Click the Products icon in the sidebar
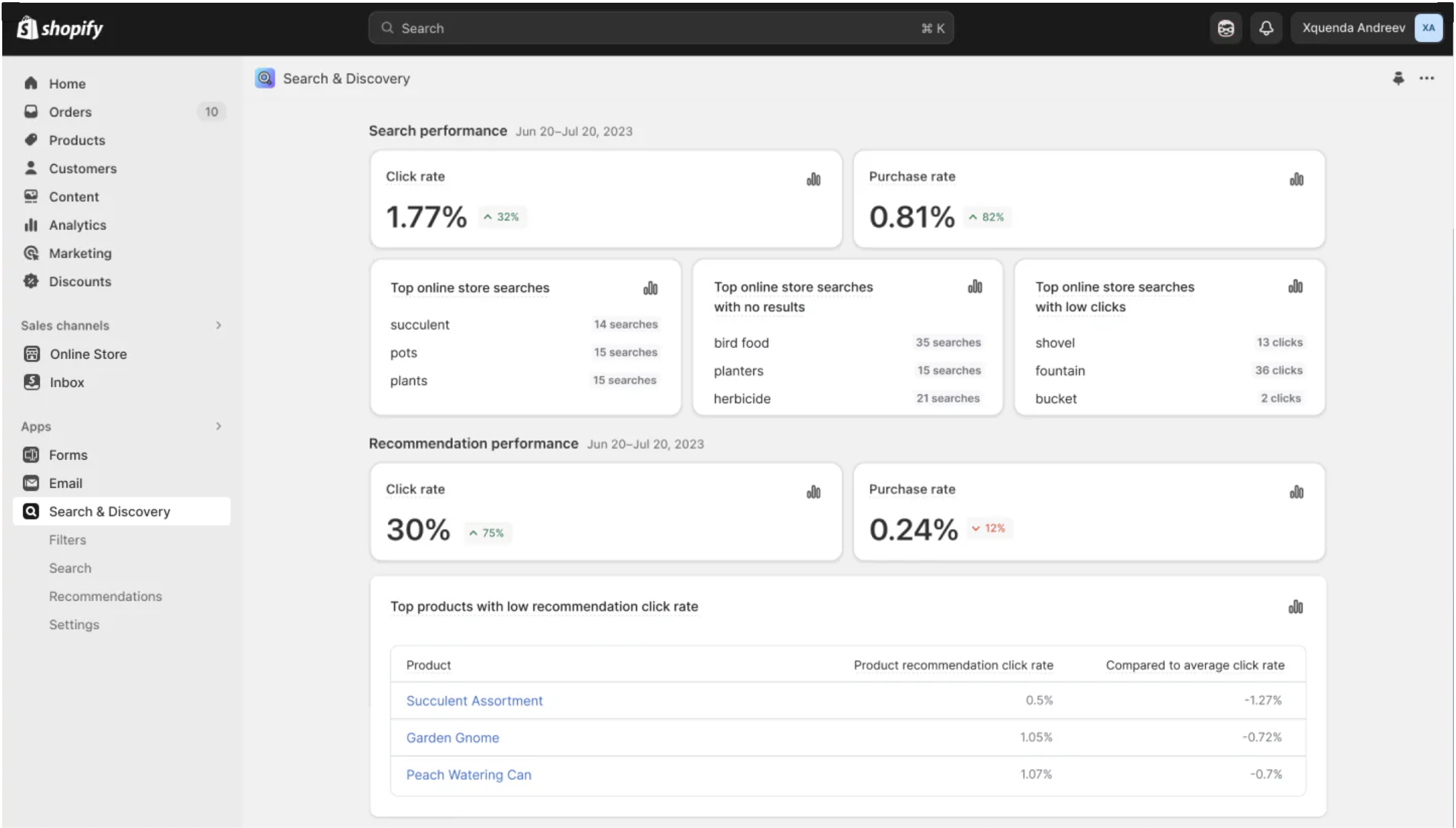 32,140
